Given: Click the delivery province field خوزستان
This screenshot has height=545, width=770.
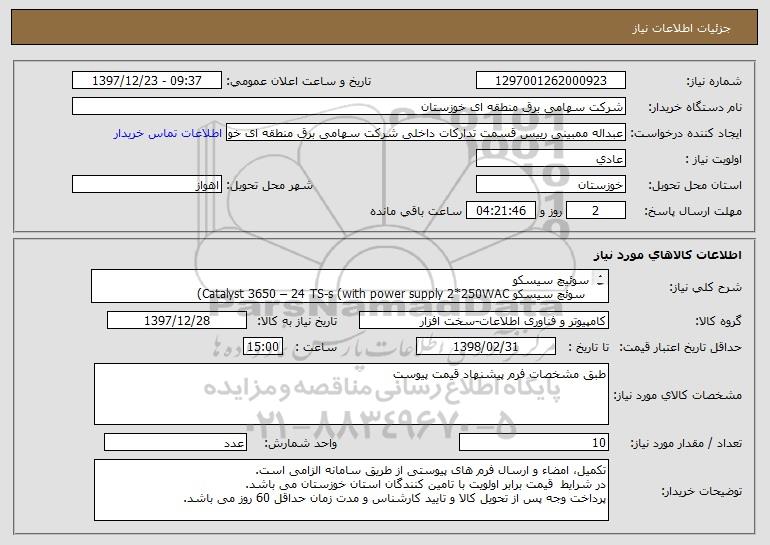Looking at the screenshot, I should click(550, 185).
